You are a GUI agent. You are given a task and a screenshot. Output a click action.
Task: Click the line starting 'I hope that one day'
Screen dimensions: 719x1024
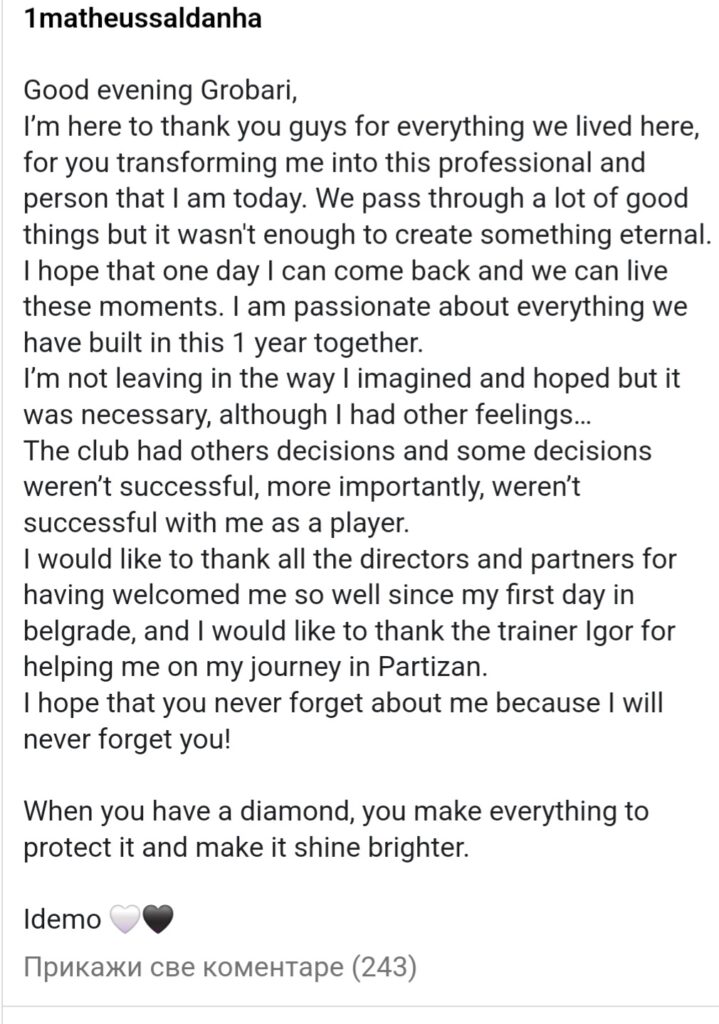click(x=345, y=271)
